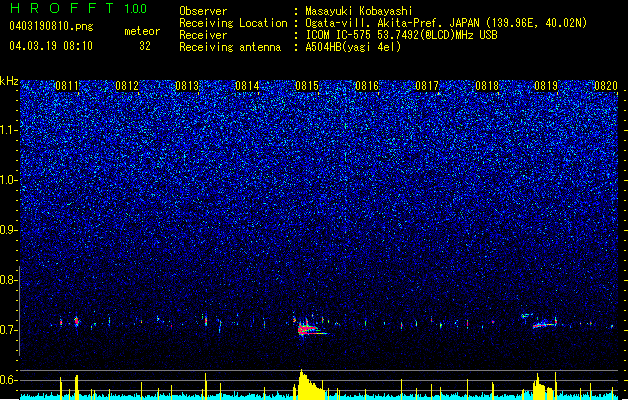Click the 0820 time marker

coord(606,86)
